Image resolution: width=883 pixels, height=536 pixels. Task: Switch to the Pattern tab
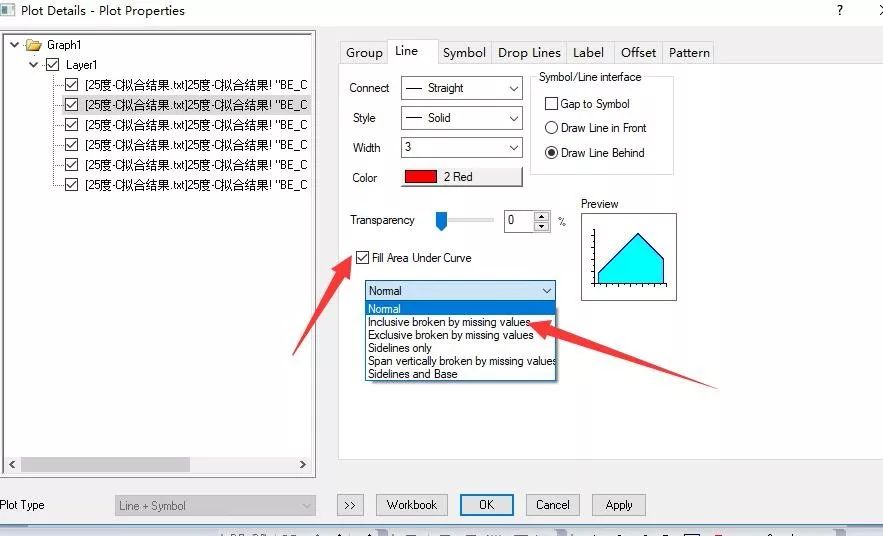coord(689,53)
